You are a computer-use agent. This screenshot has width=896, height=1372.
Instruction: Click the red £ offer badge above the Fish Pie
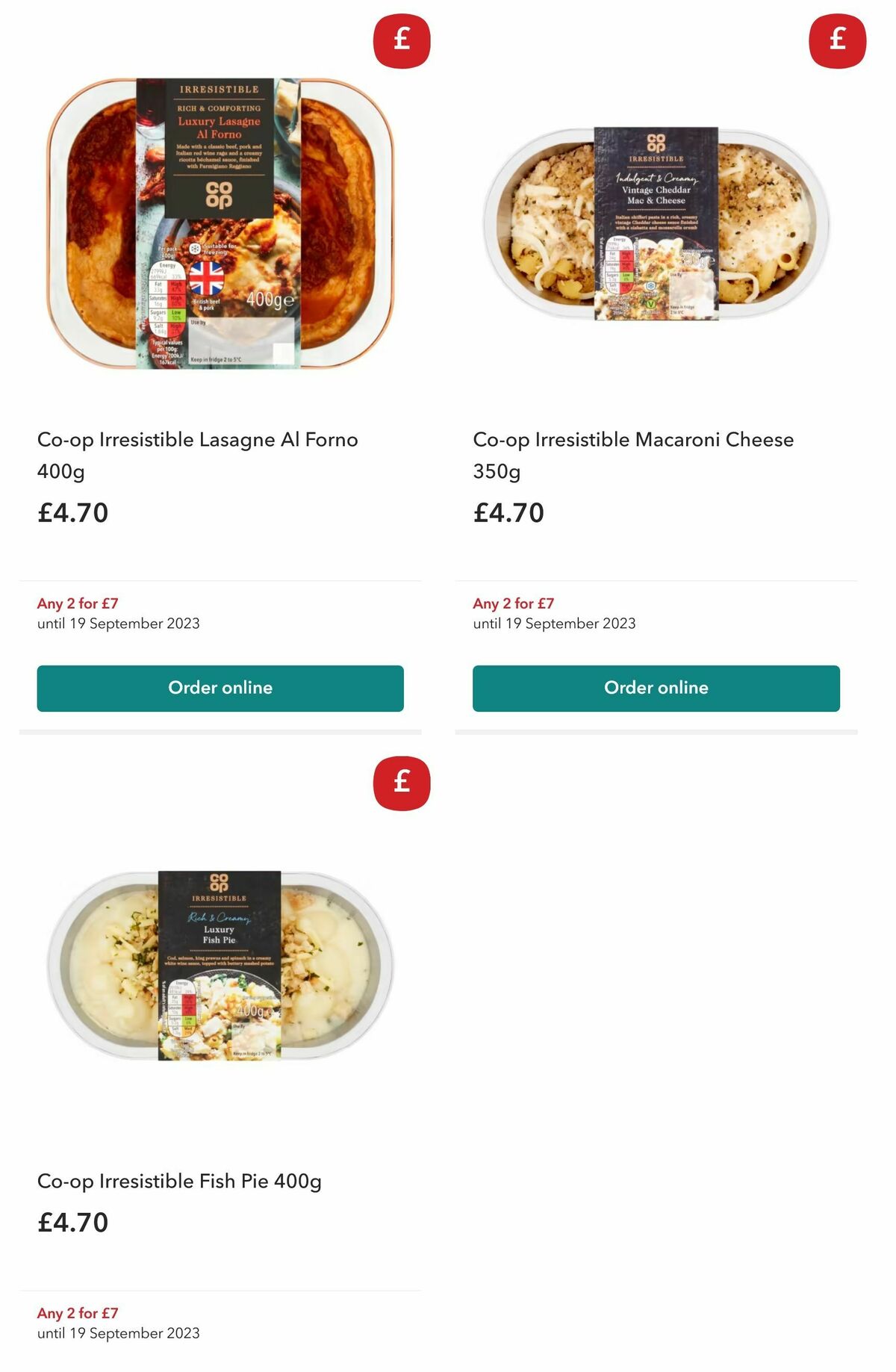(401, 783)
